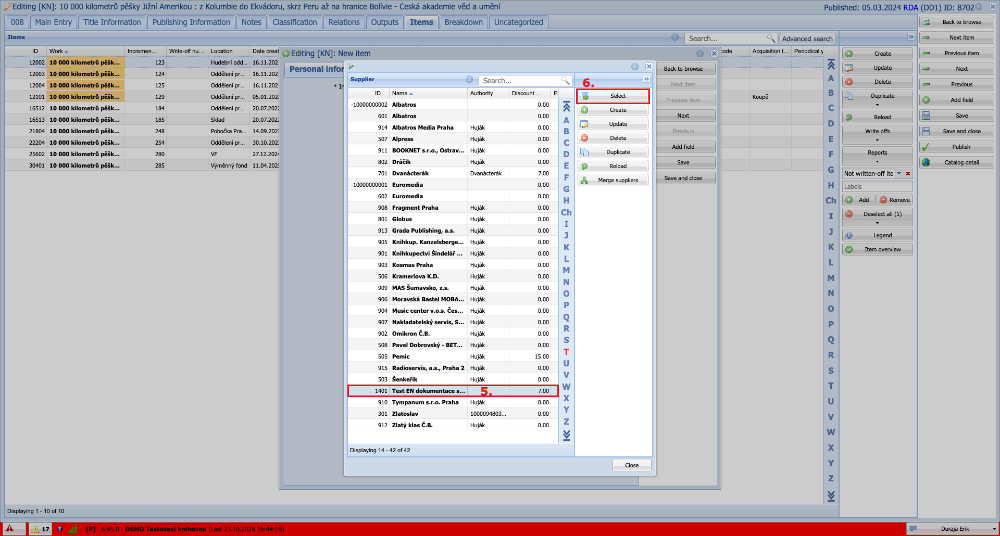
Task: Click Advanced search in Items panel
Action: pyautogui.click(x=807, y=38)
